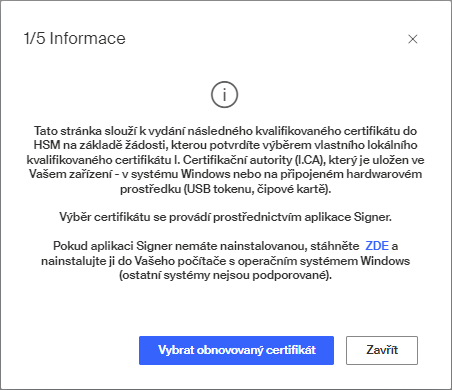Open the ZDE download link
452x390 pixels.
[x=377, y=246]
